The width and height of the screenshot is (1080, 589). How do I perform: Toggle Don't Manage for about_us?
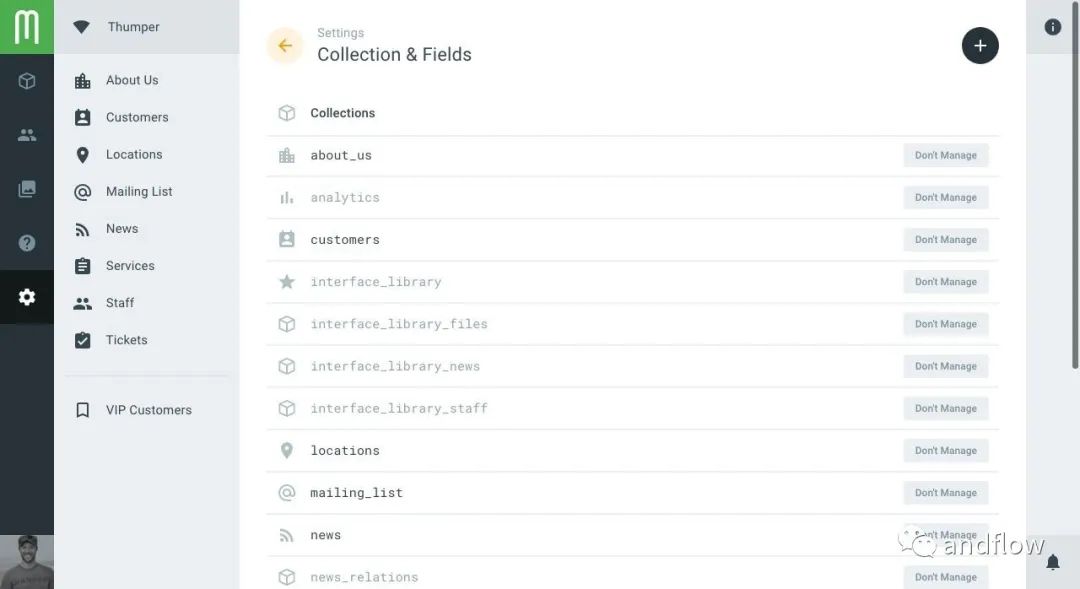tap(945, 155)
